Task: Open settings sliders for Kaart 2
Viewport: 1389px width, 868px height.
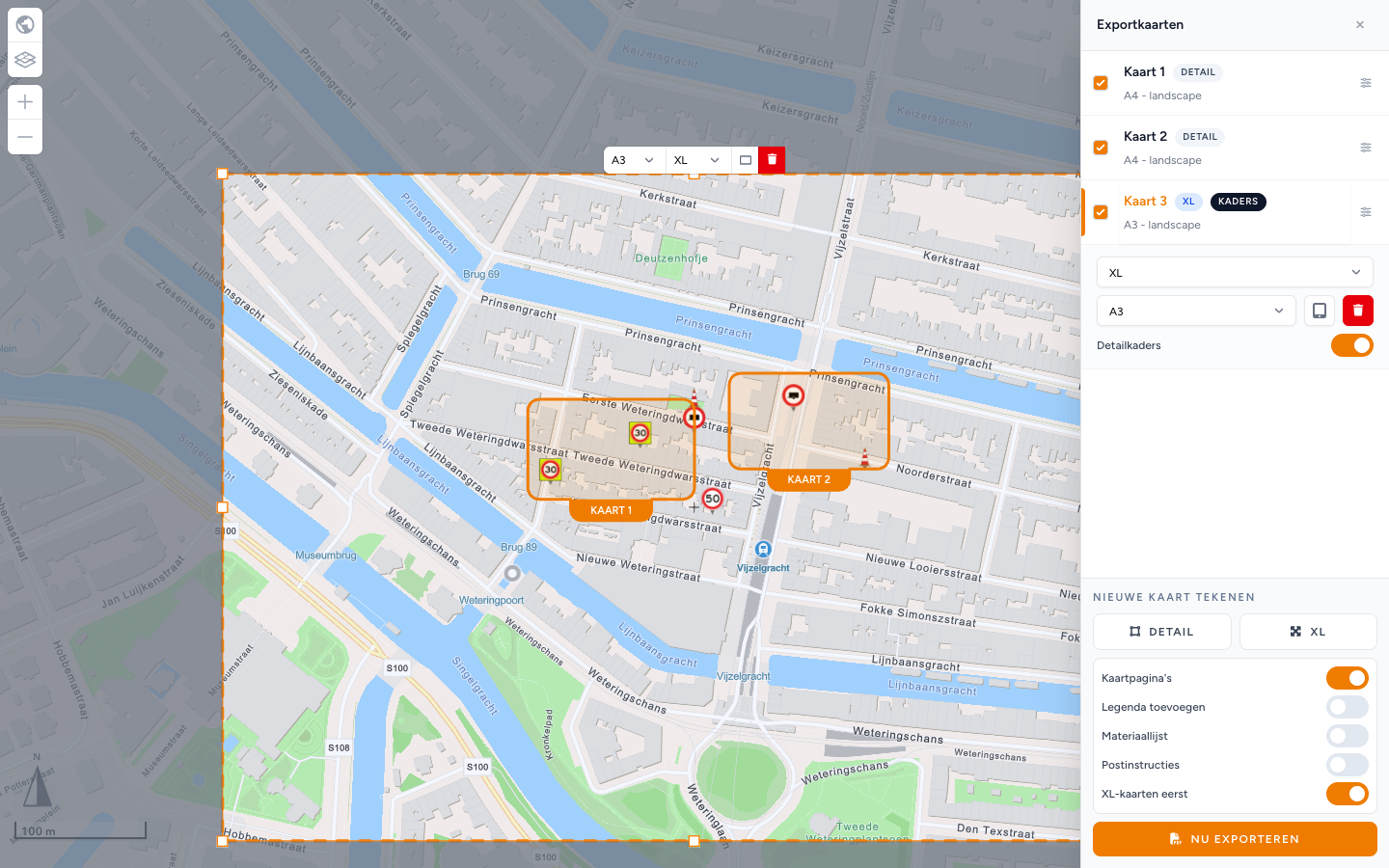Action: point(1366,148)
